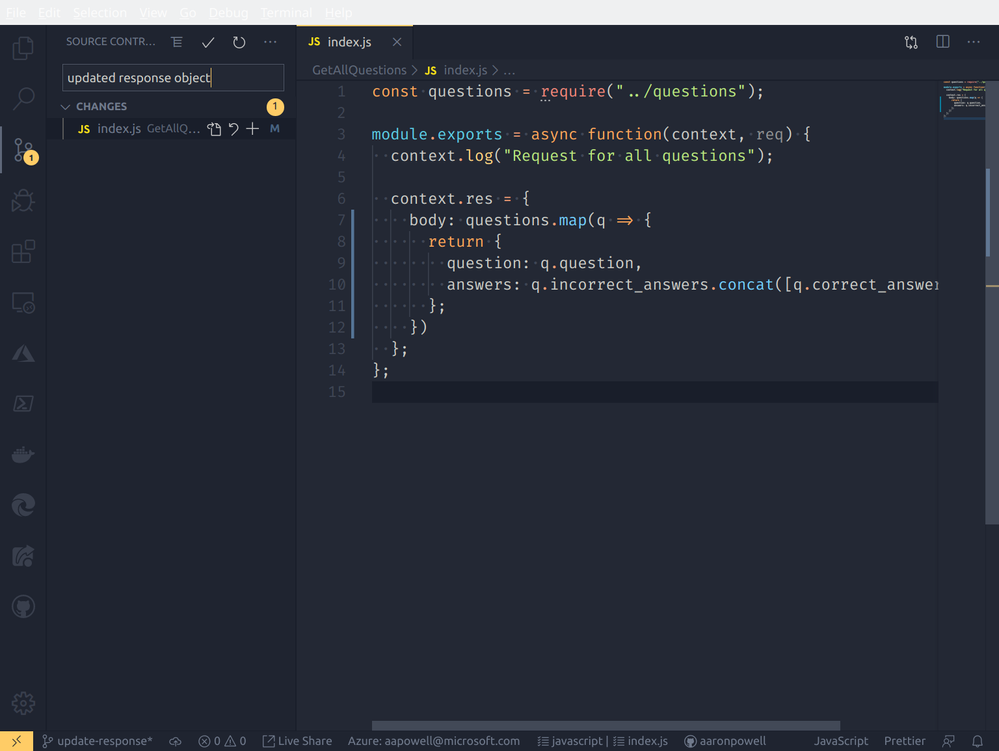This screenshot has width=999, height=751.
Task: Open the Extensions view in activity bar
Action: coord(23,252)
